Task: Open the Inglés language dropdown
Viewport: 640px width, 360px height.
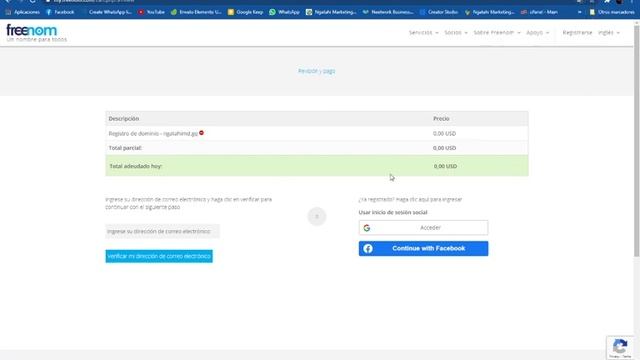Action: 609,32
